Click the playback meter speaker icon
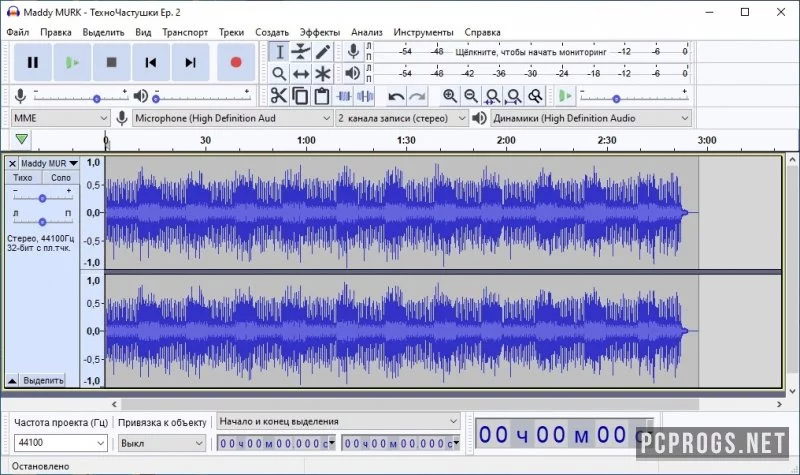This screenshot has height=475, width=800. click(x=353, y=73)
